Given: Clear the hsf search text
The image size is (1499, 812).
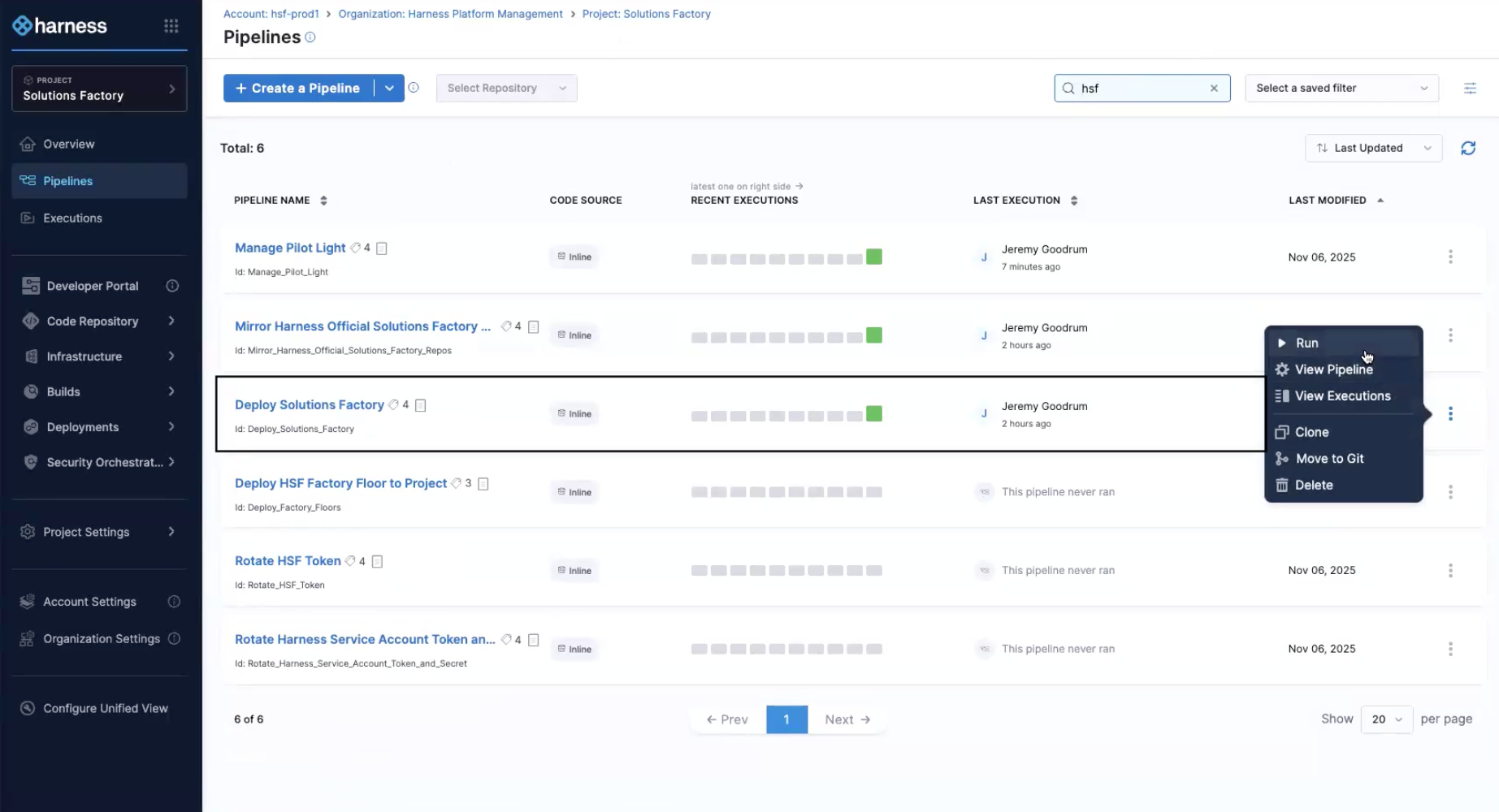Looking at the screenshot, I should point(1214,88).
